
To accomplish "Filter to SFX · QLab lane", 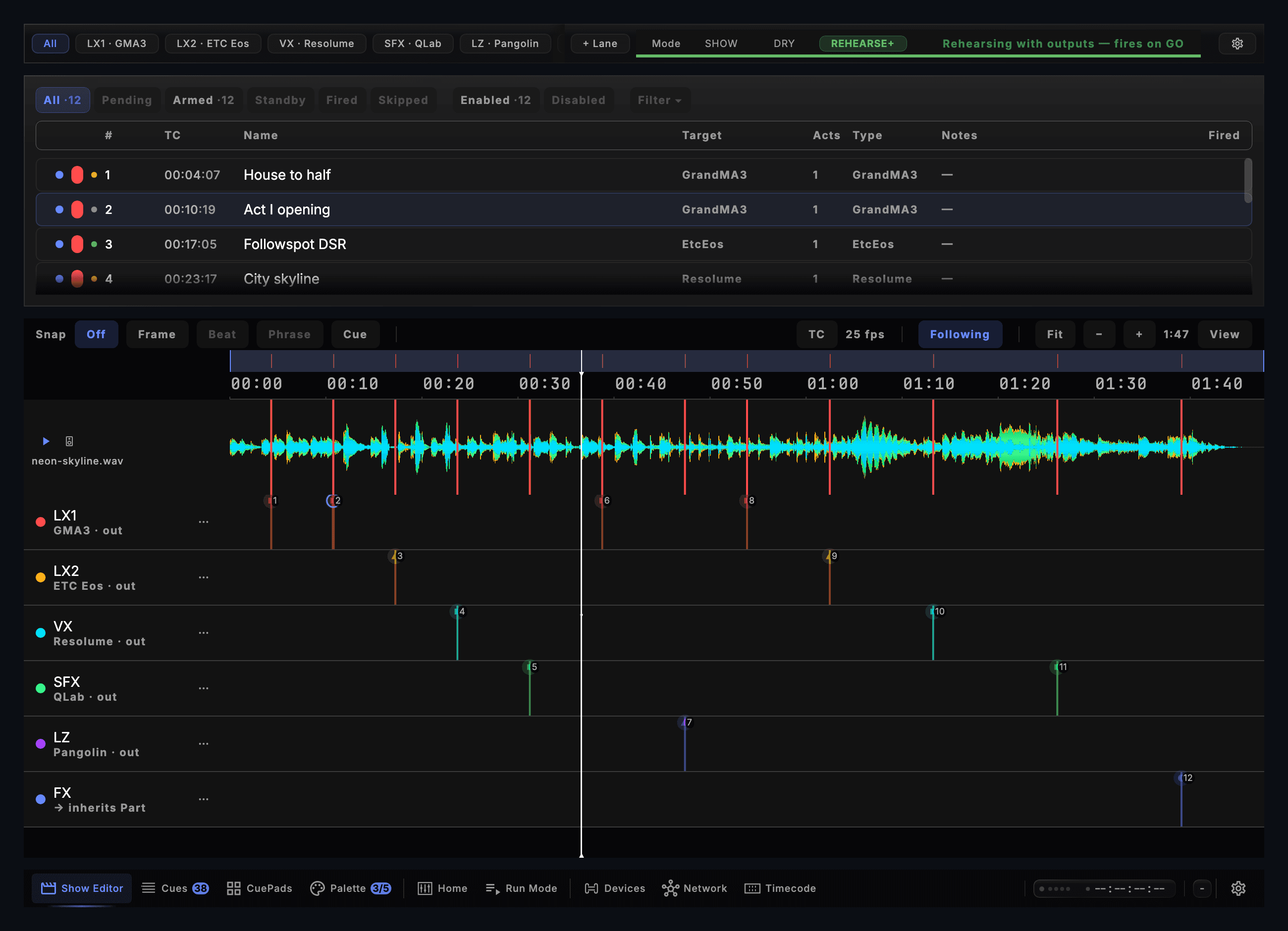I will tap(412, 44).
